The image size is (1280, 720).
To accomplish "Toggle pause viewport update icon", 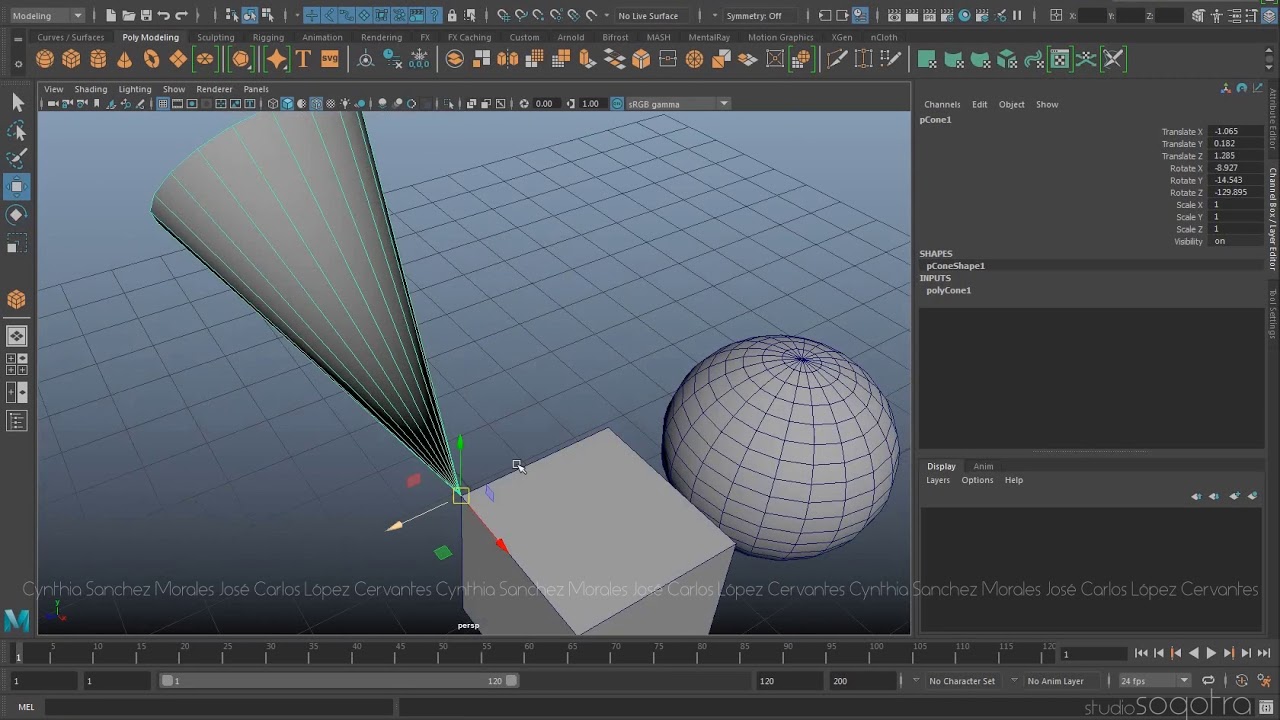I will tap(1017, 15).
